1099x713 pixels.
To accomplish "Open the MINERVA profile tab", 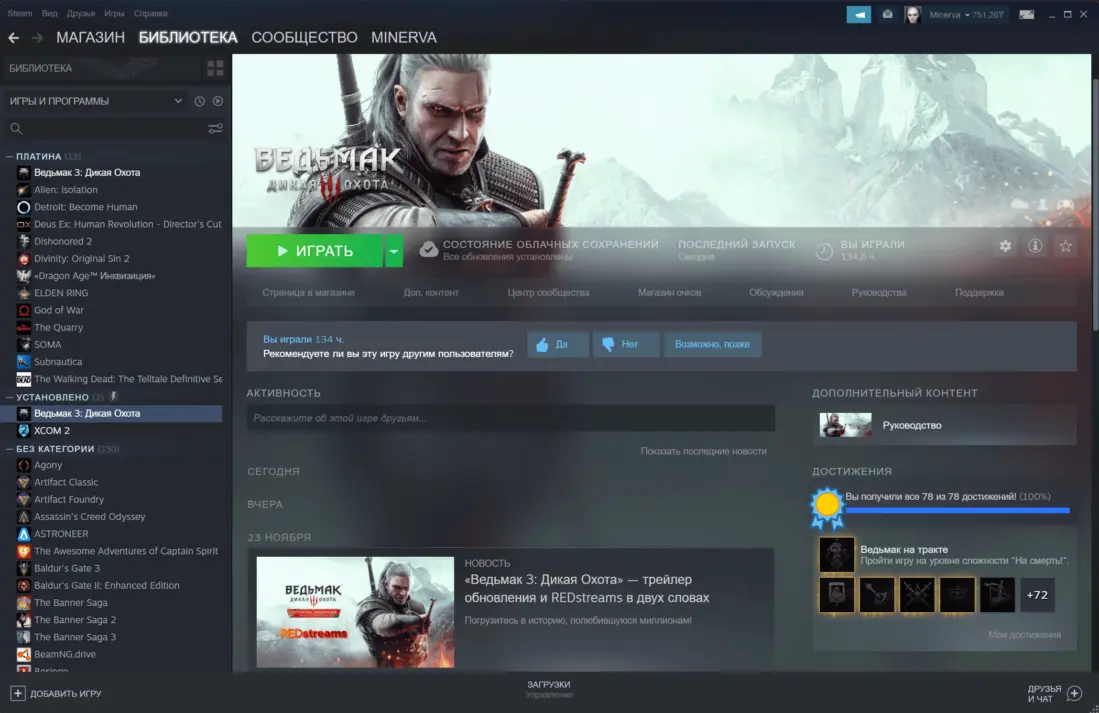I will tap(404, 38).
